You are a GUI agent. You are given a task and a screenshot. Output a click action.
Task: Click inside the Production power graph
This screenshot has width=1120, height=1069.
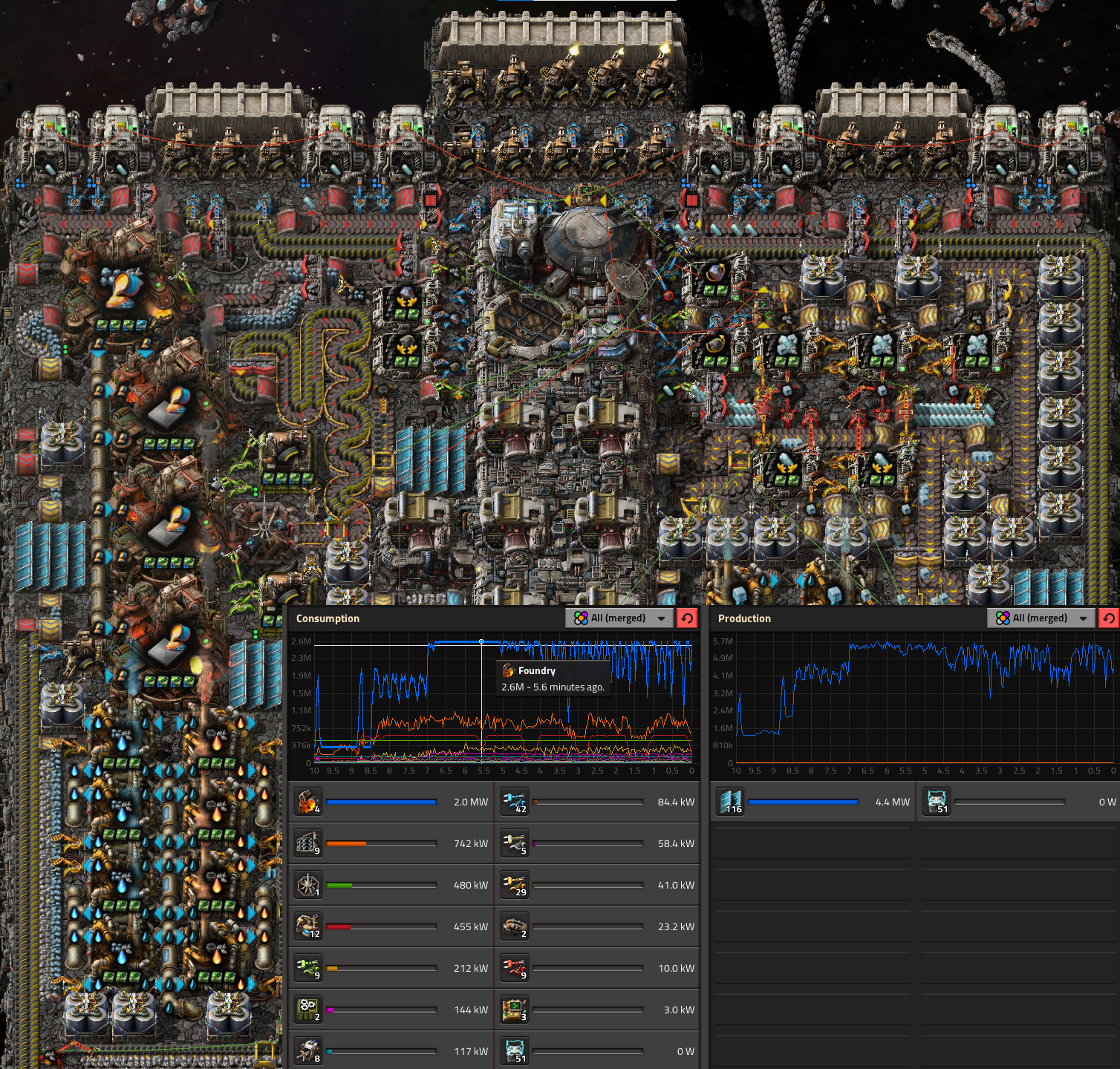(x=925, y=702)
